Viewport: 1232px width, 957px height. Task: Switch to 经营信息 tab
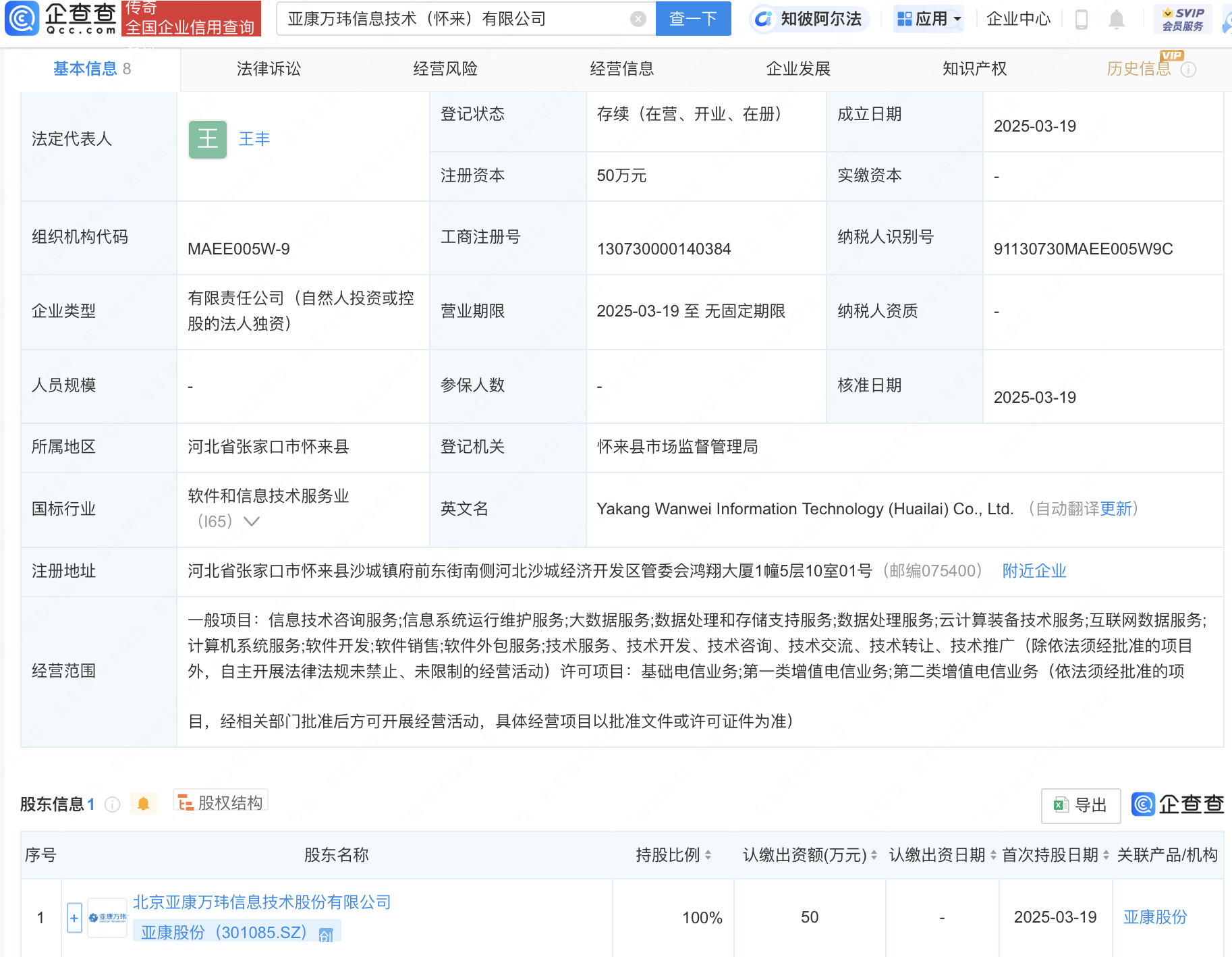pyautogui.click(x=622, y=69)
